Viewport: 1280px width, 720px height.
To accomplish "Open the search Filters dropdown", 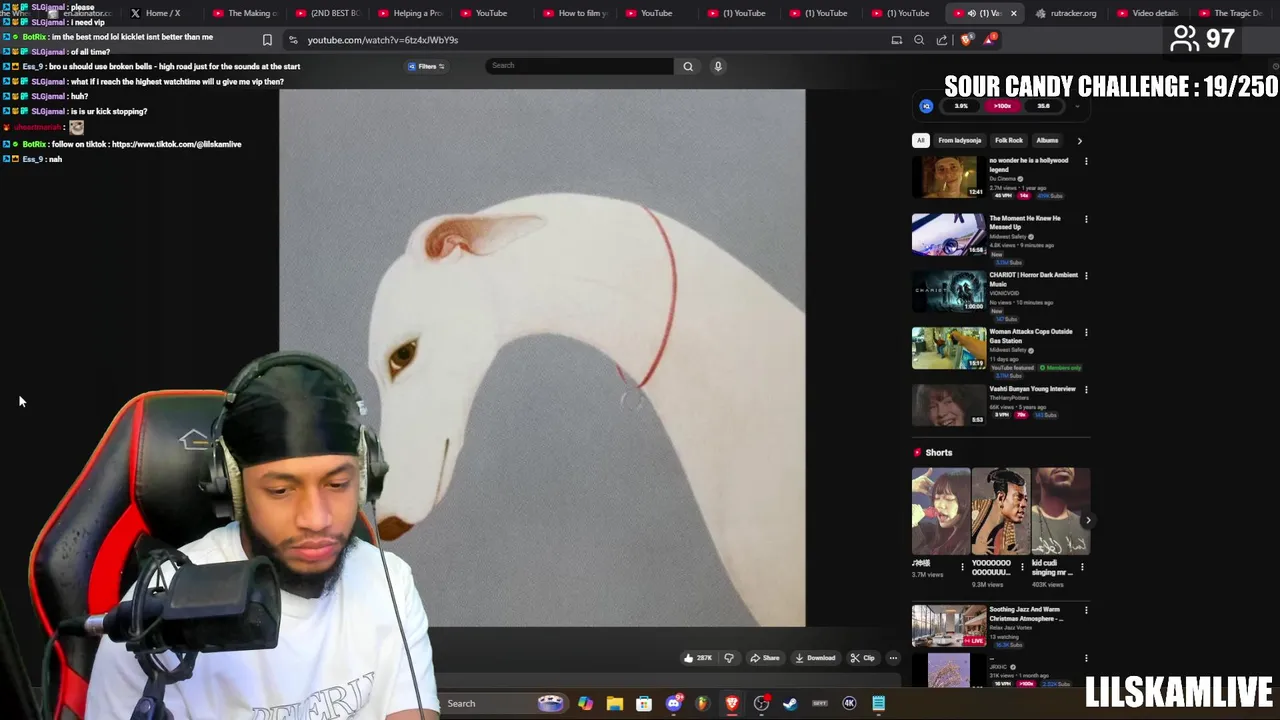I will tap(426, 66).
